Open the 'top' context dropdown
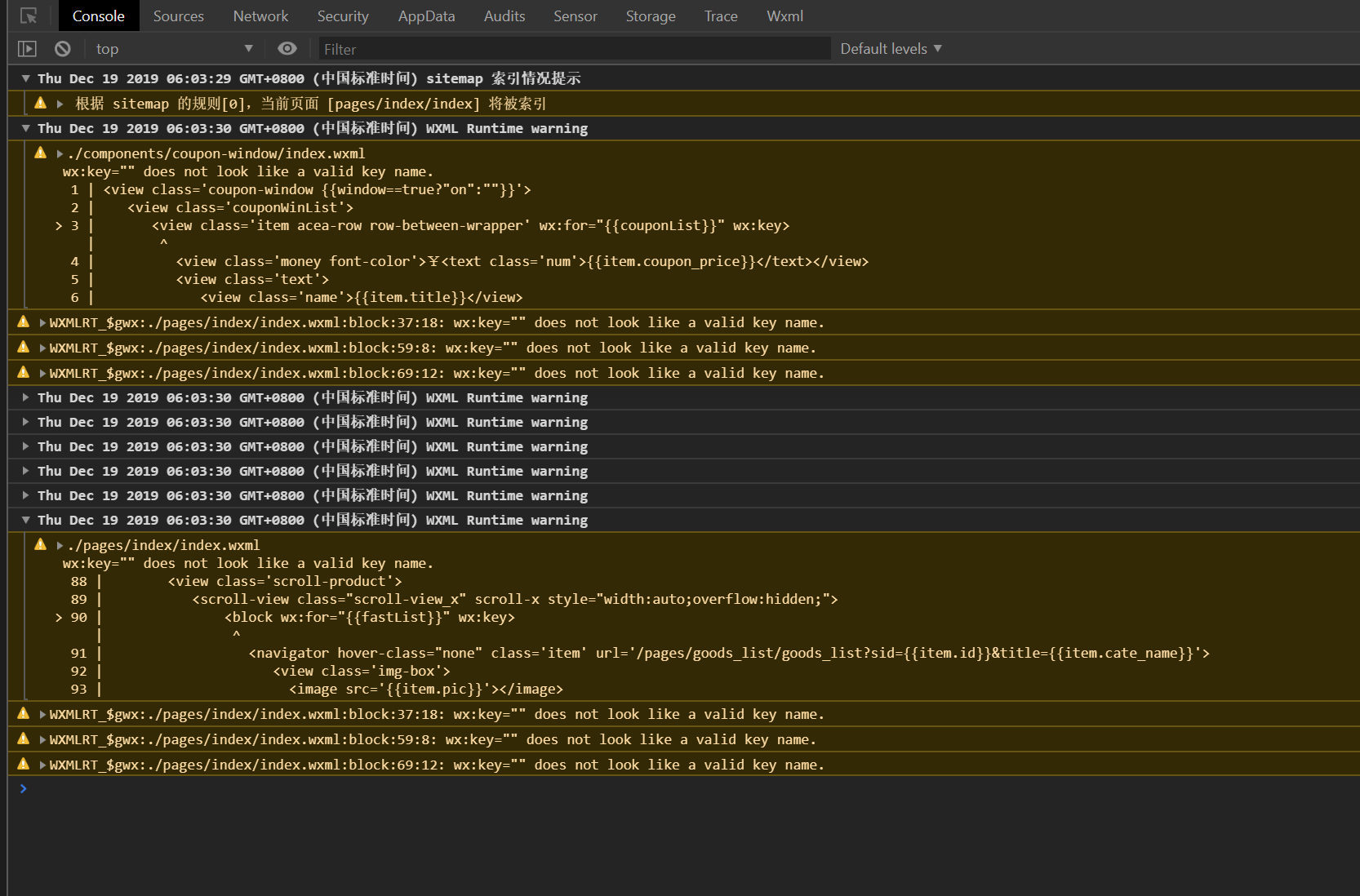Screen dimensions: 1360x896 coord(174,49)
